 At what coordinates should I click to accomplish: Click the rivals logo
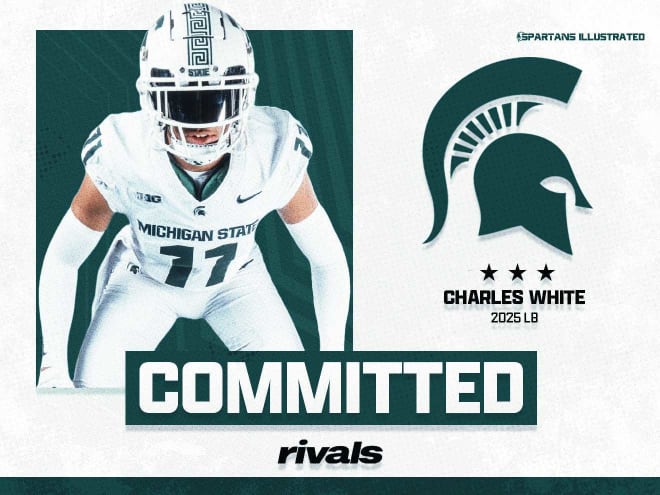pos(330,452)
